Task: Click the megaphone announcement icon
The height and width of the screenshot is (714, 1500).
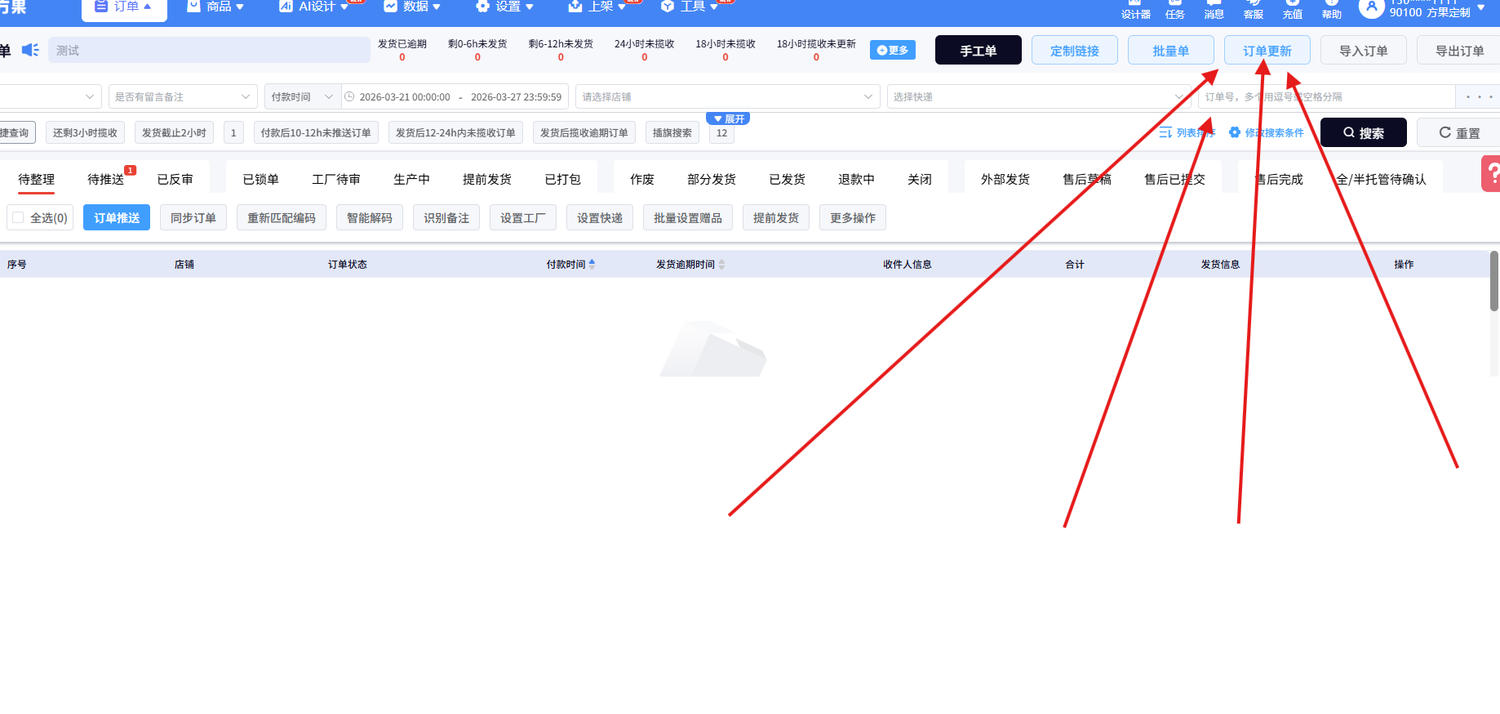Action: click(30, 50)
